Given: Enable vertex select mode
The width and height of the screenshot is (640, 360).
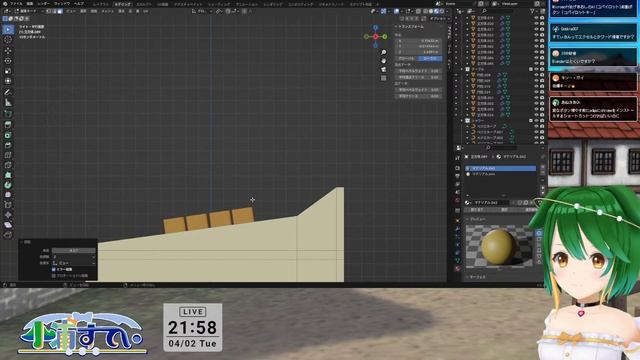Looking at the screenshot, I should click(x=49, y=11).
